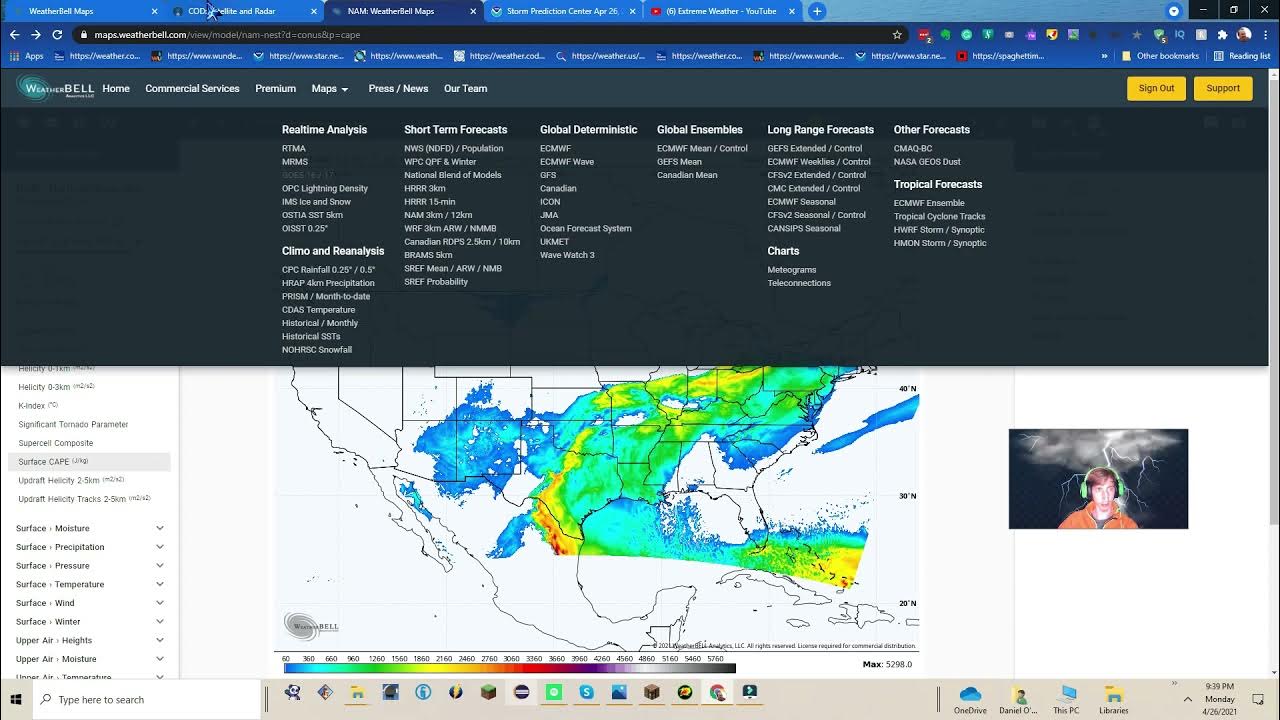The height and width of the screenshot is (720, 1280).
Task: Open a new browser tab with plus
Action: tap(817, 11)
